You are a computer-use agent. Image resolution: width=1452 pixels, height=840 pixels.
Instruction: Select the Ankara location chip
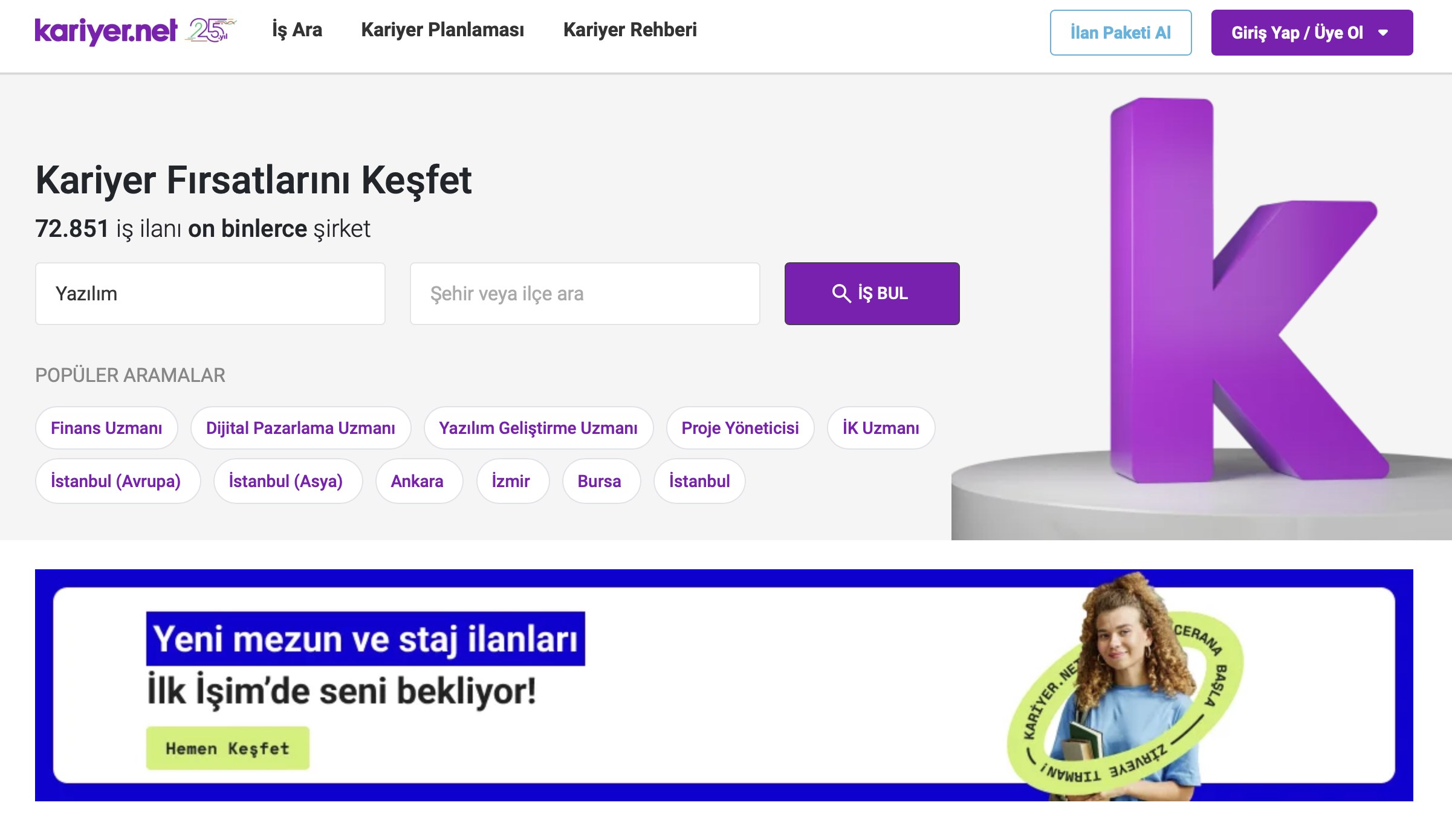click(417, 481)
